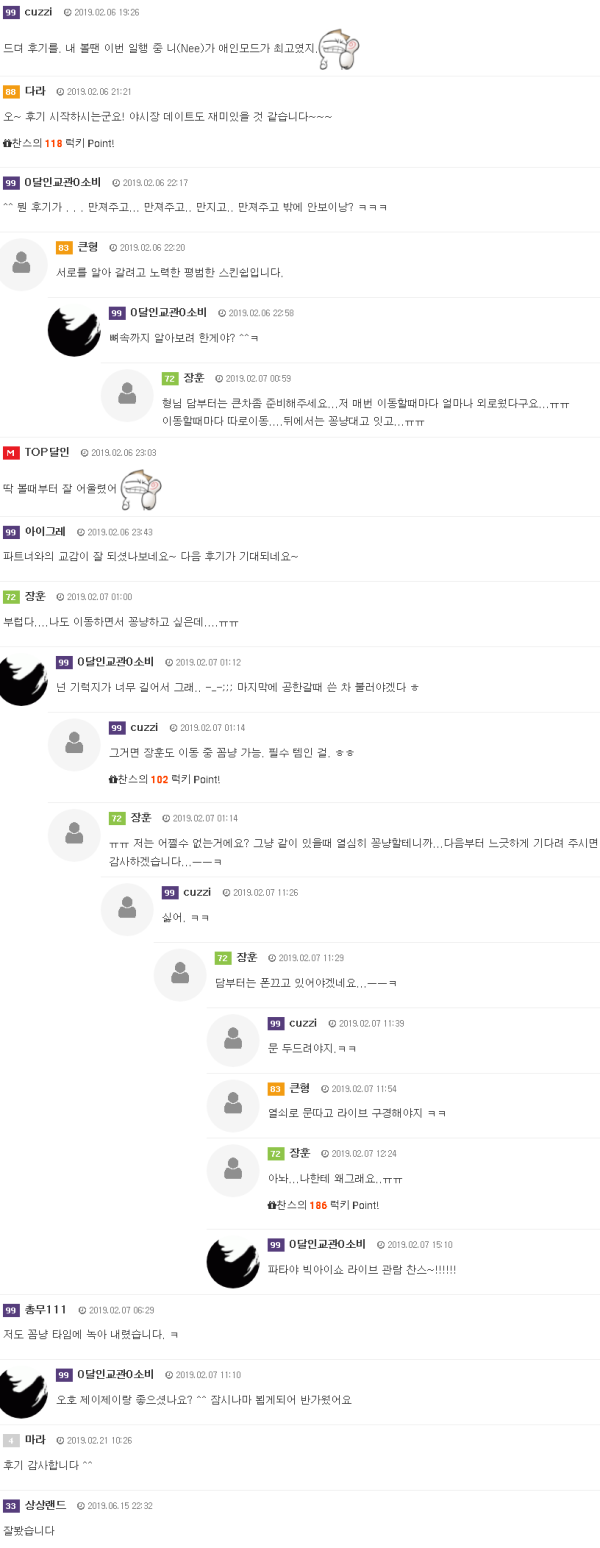
Task: Click the mouse emoticon in cuzzi's first comment
Action: pos(338,49)
